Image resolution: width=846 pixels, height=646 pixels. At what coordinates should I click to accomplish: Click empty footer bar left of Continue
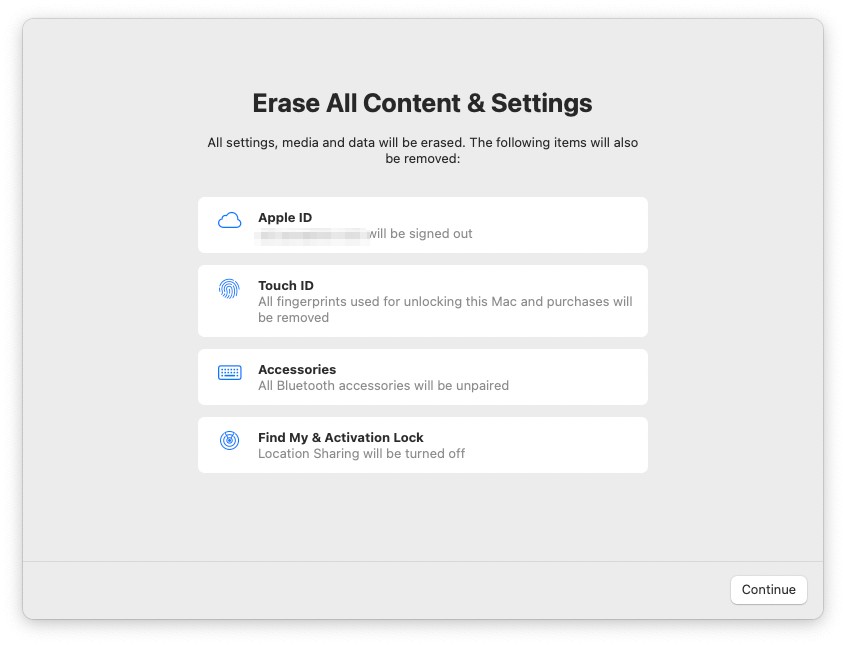pyautogui.click(x=400, y=590)
